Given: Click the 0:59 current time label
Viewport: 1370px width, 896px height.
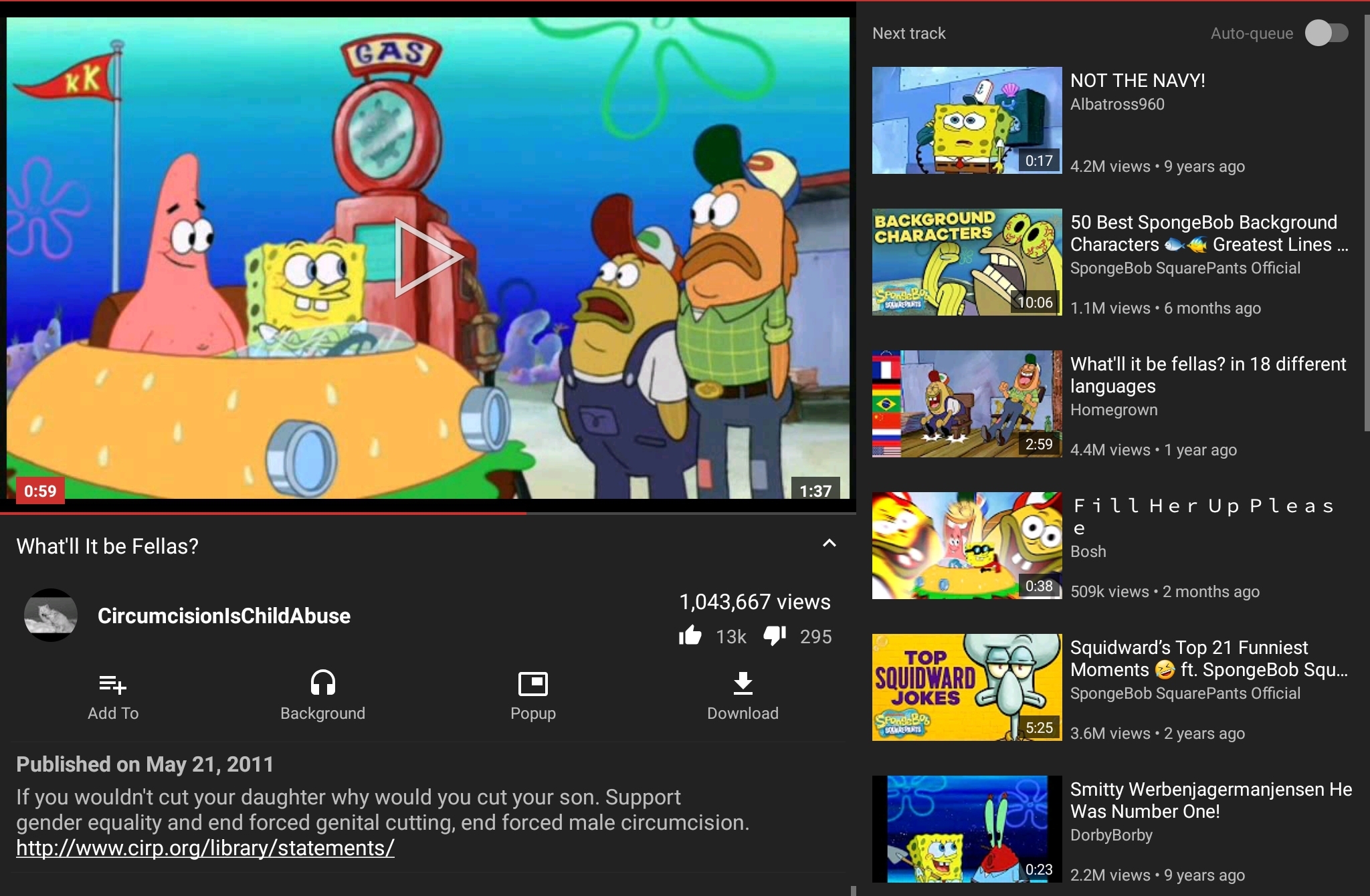Looking at the screenshot, I should pos(40,491).
